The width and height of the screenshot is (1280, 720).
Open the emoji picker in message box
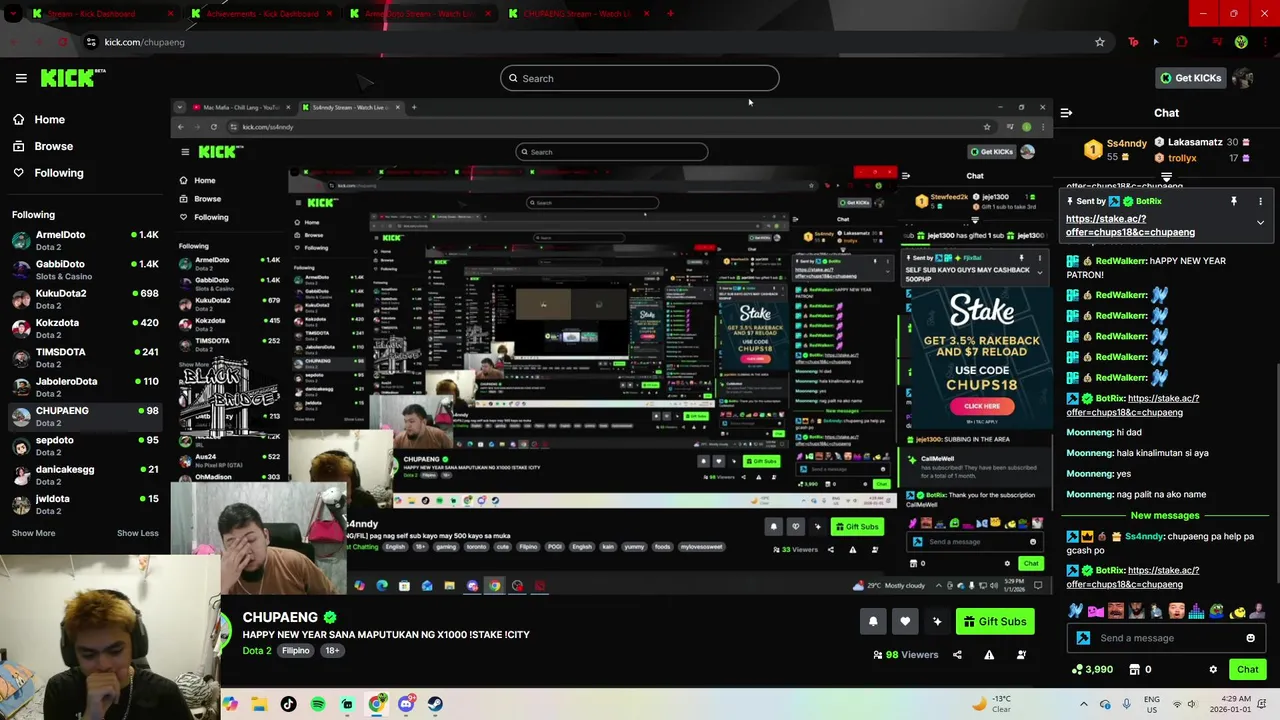pyautogui.click(x=1250, y=638)
